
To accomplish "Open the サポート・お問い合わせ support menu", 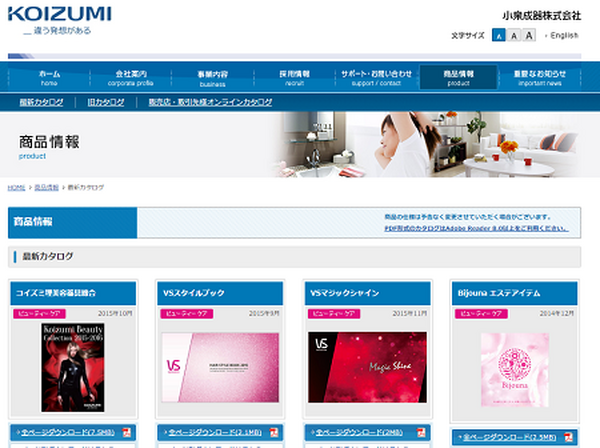I will pos(376,77).
